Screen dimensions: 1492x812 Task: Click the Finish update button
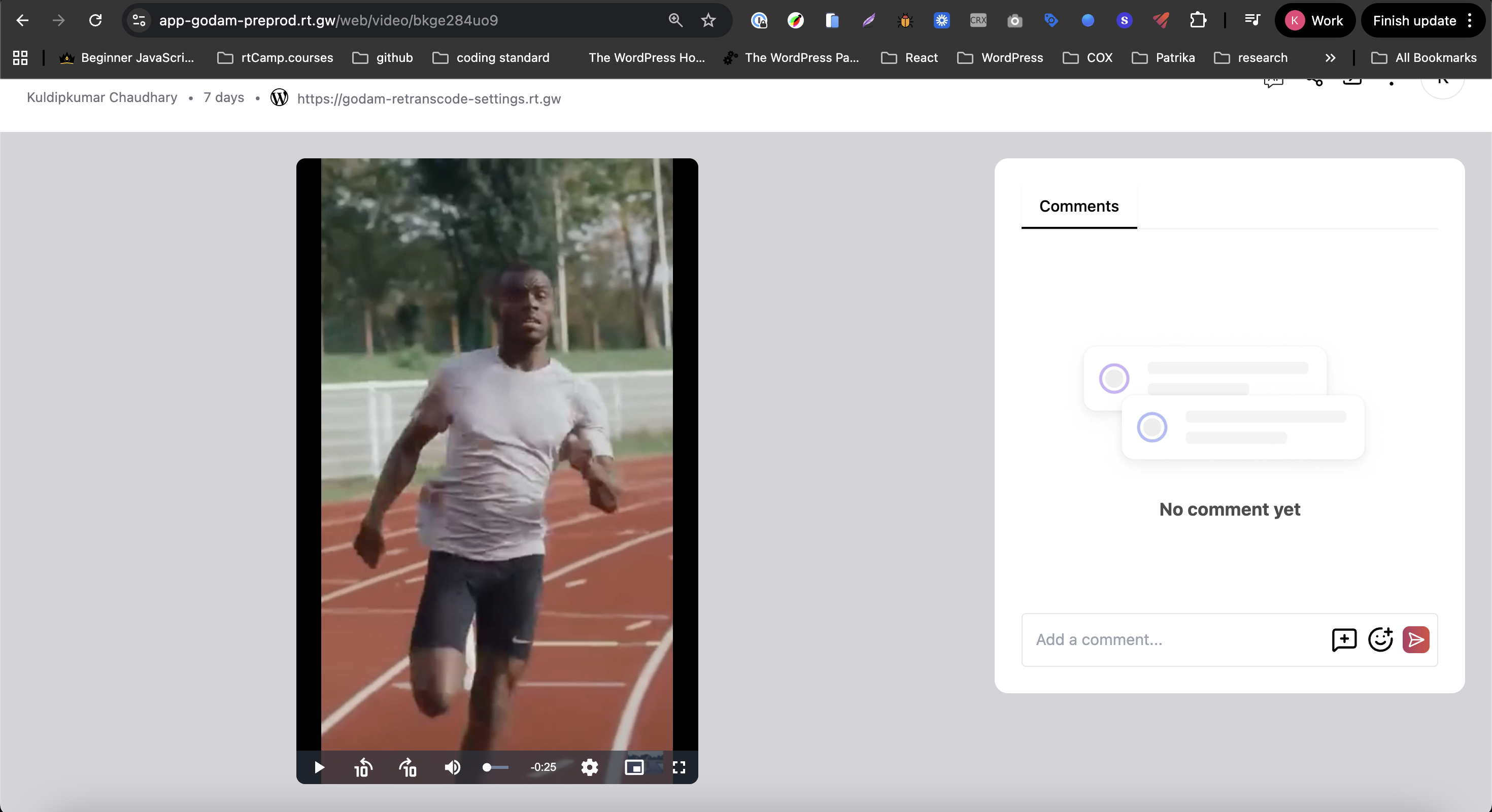click(1414, 21)
